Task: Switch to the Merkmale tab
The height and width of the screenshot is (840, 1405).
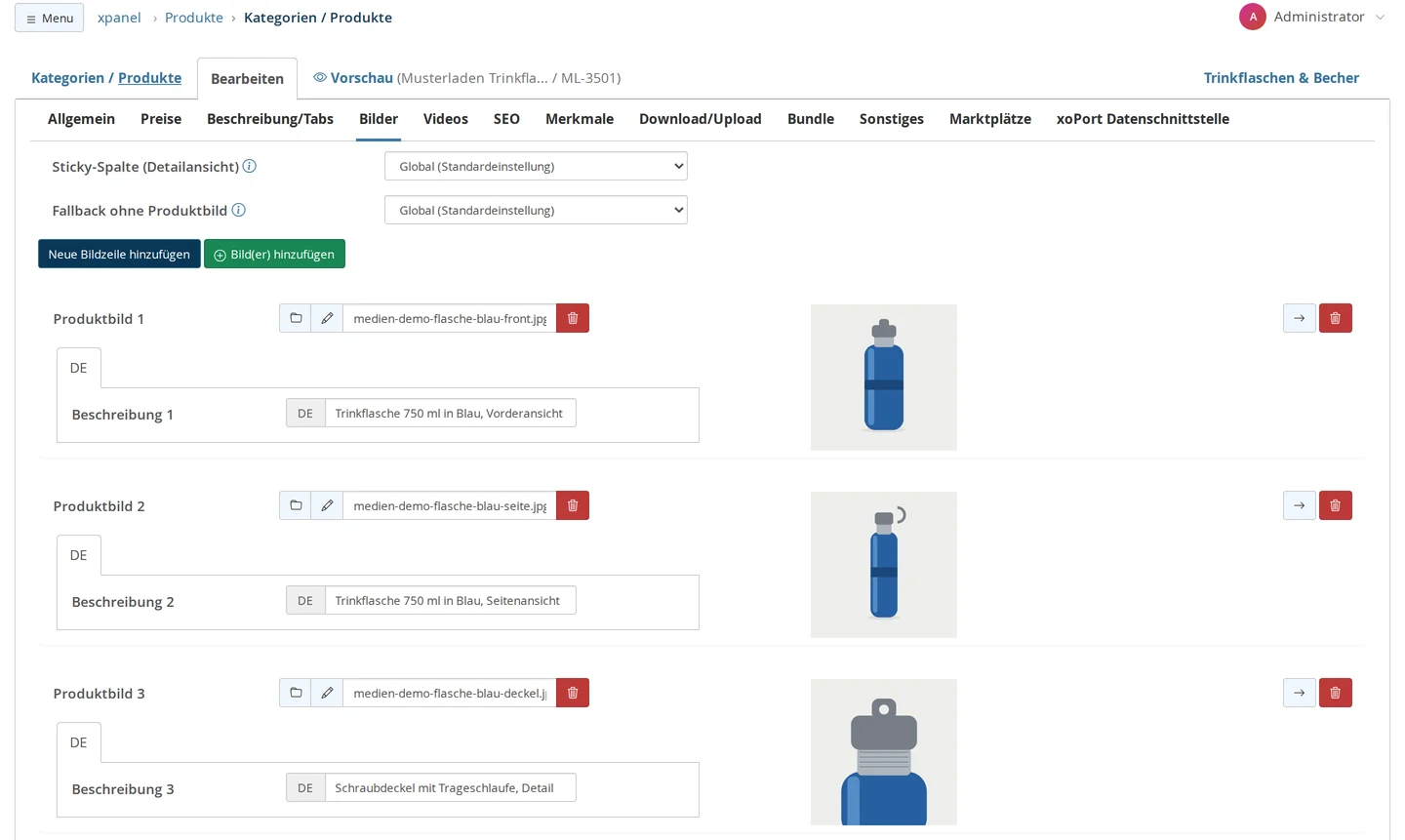Action: click(580, 119)
